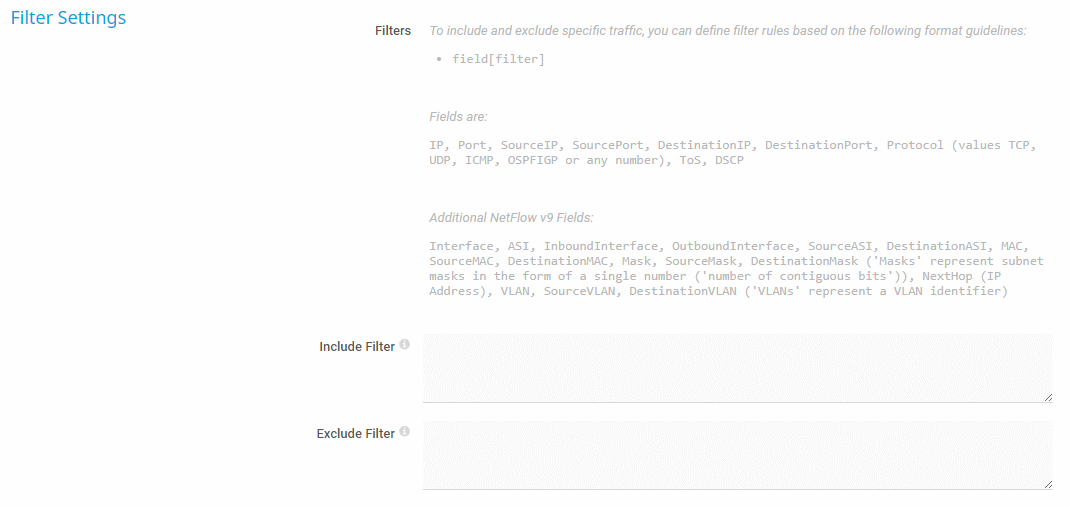Viewport: 1070px width, 507px height.
Task: Click the Exclude Filter resize grip
Action: 1047,484
